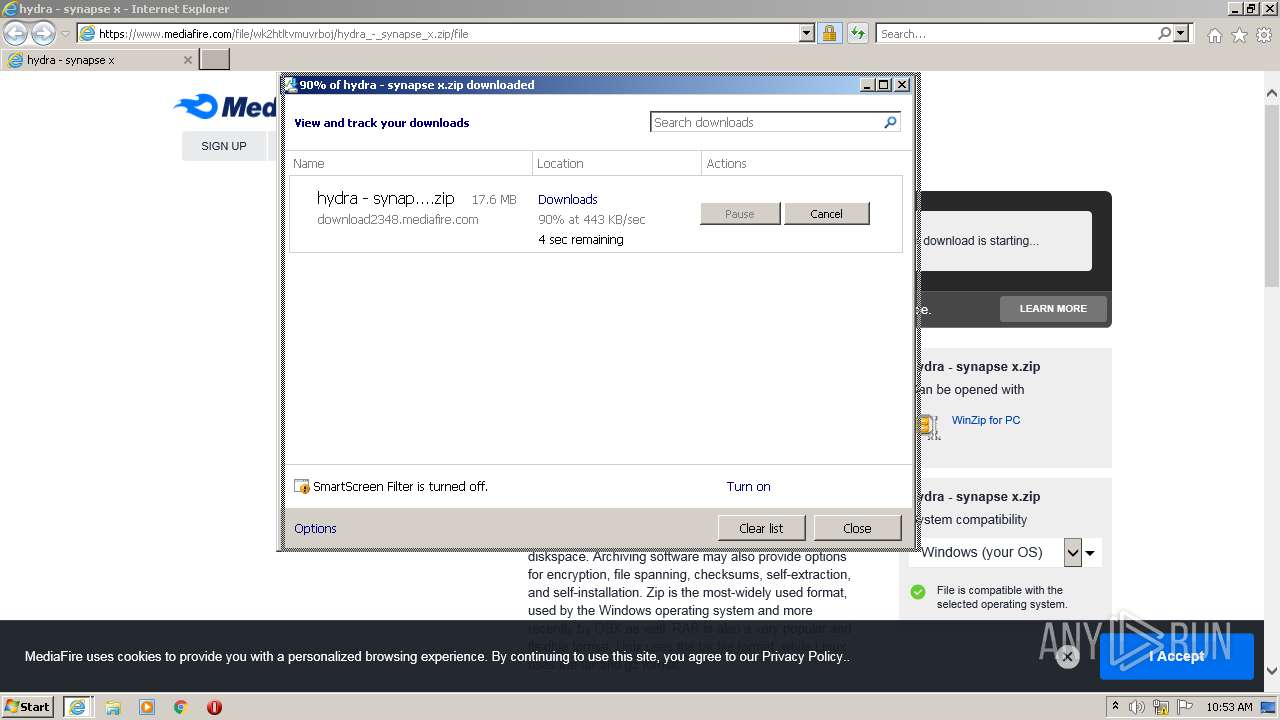The image size is (1280, 720).
Task: Turn on SmartScreen Filter link
Action: pos(749,487)
